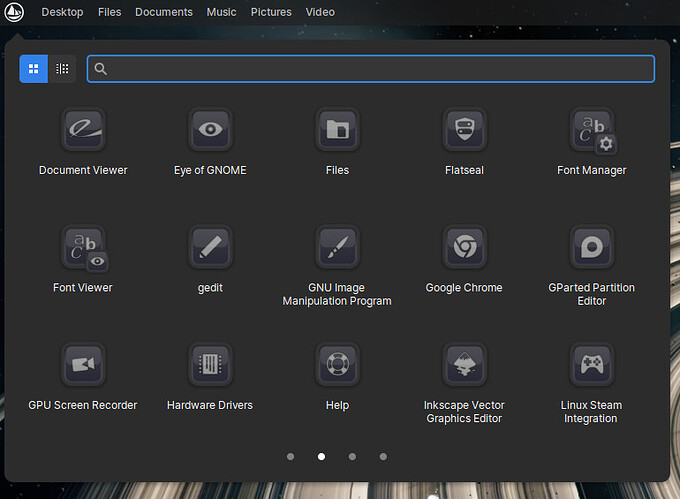The width and height of the screenshot is (680, 499).
Task: Open Pictures from the top panel
Action: (x=271, y=12)
